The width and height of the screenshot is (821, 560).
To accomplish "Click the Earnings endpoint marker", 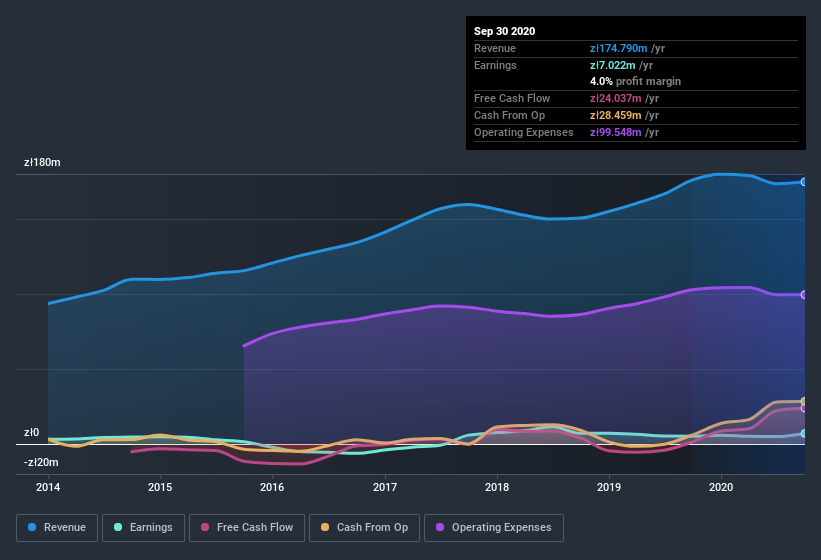I will [804, 434].
